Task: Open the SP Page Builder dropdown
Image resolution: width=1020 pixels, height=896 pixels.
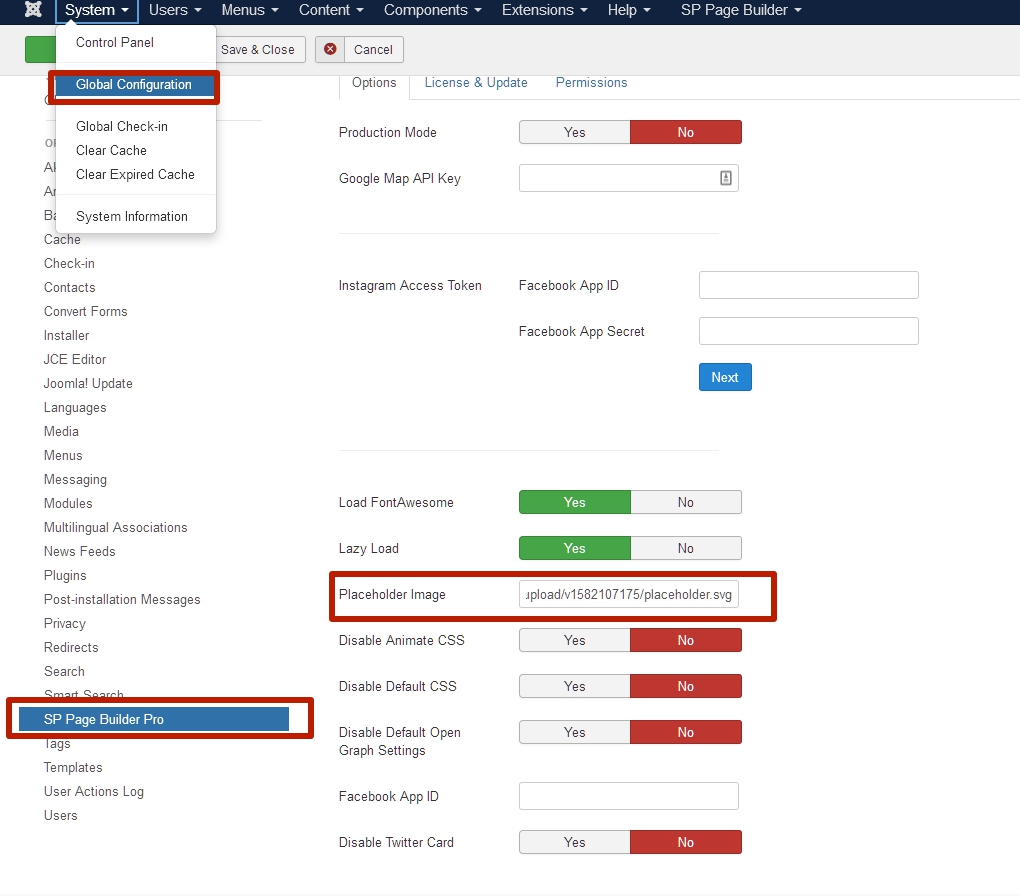Action: tap(741, 11)
